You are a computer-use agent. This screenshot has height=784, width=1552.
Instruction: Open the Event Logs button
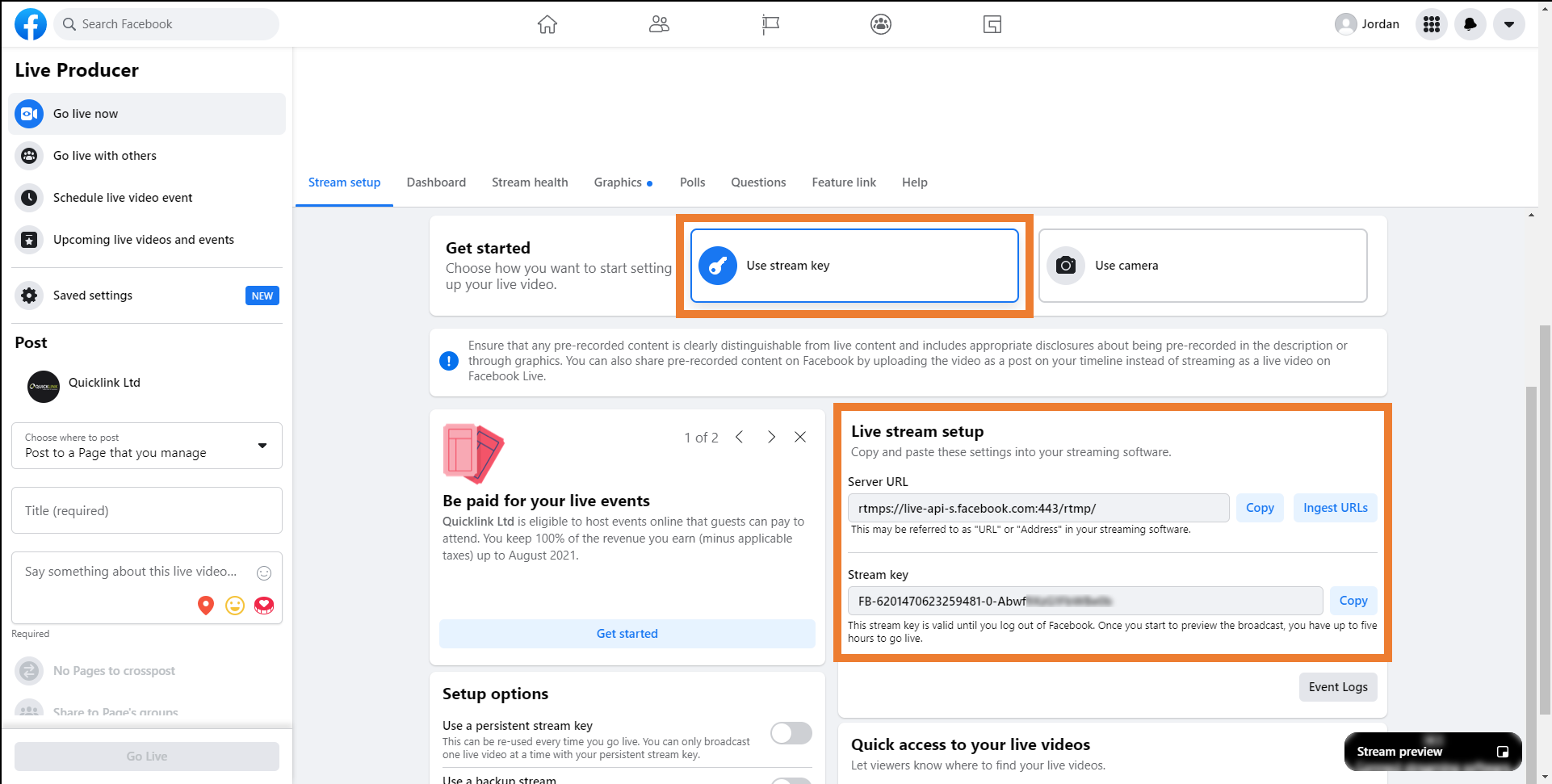(x=1338, y=687)
